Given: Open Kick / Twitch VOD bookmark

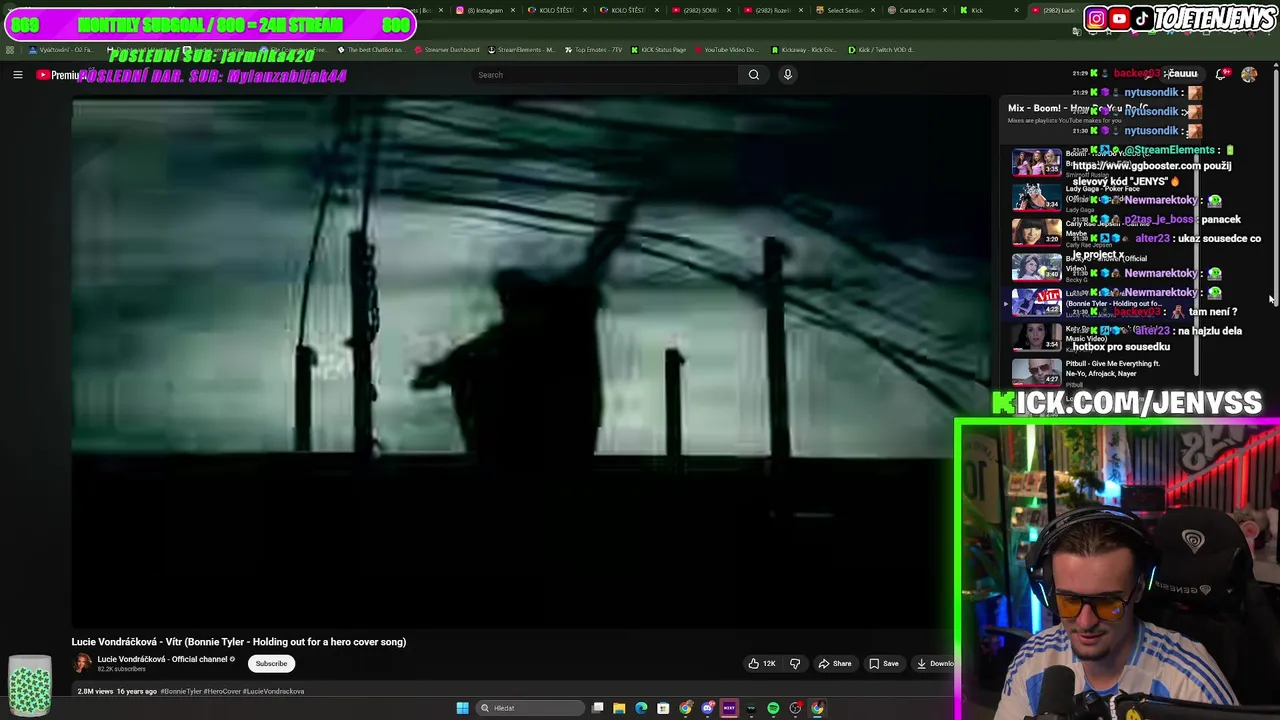Looking at the screenshot, I should 881,49.
